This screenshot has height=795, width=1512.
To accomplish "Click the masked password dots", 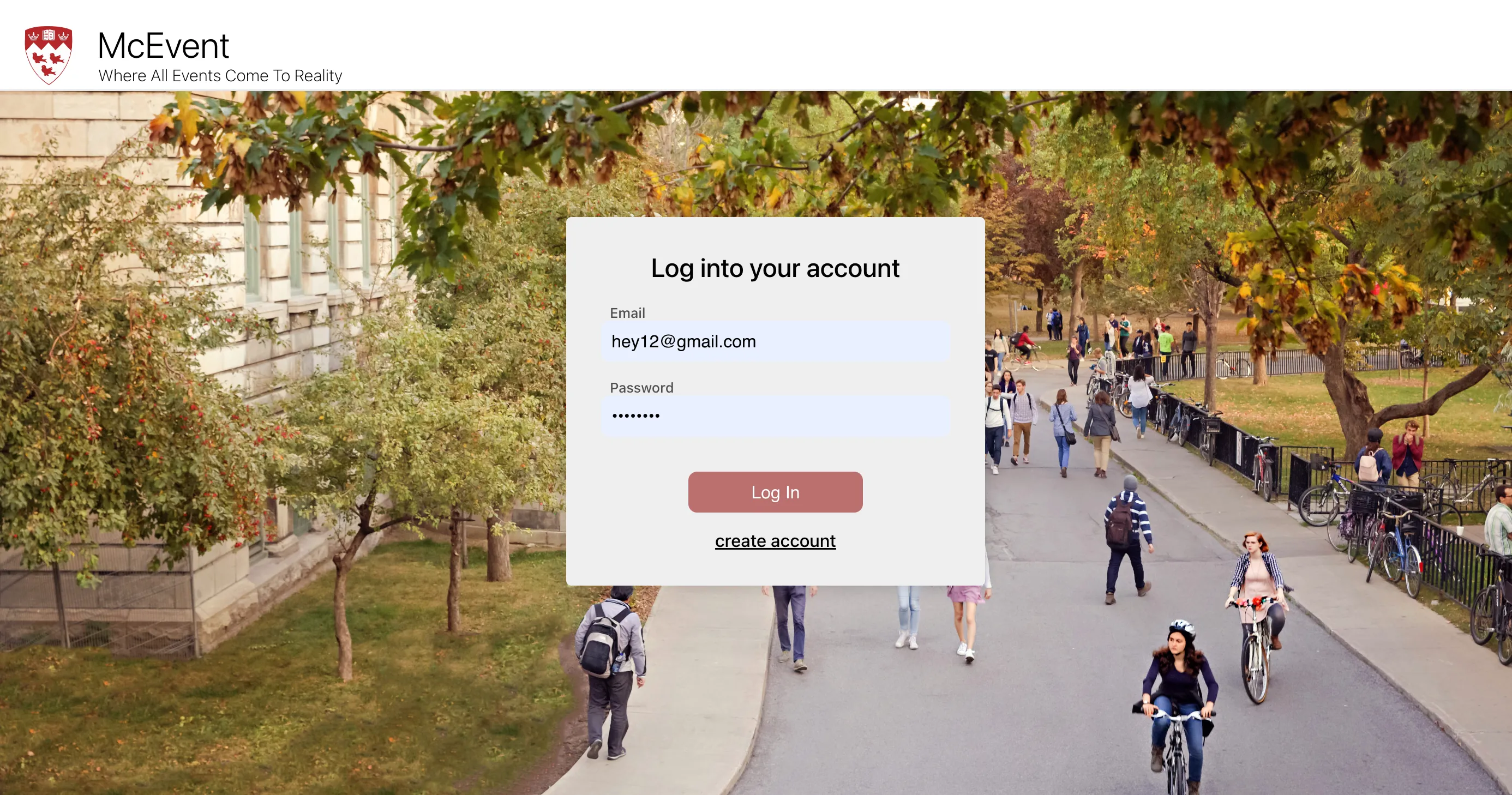I will click(635, 415).
